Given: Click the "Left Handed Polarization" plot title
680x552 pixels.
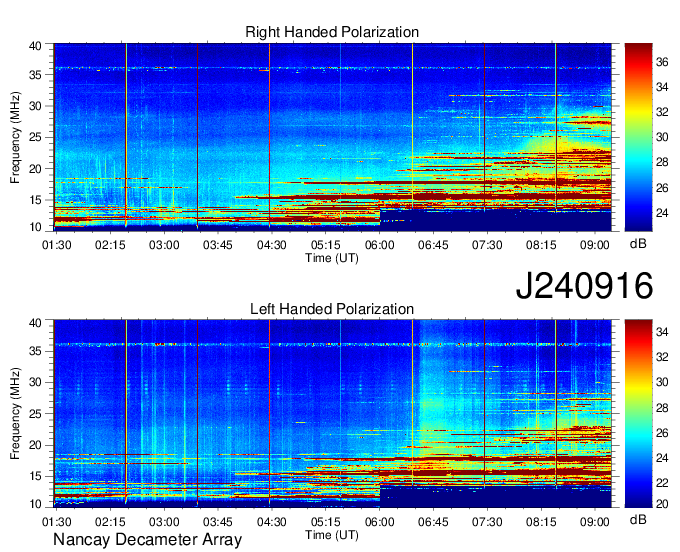Looking at the screenshot, I should (332, 309).
